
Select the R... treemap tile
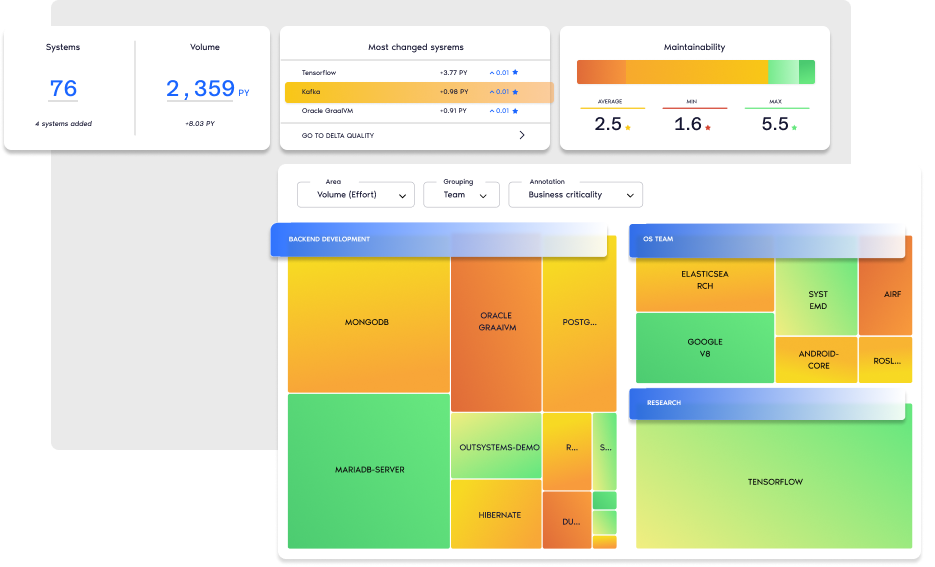pos(567,451)
